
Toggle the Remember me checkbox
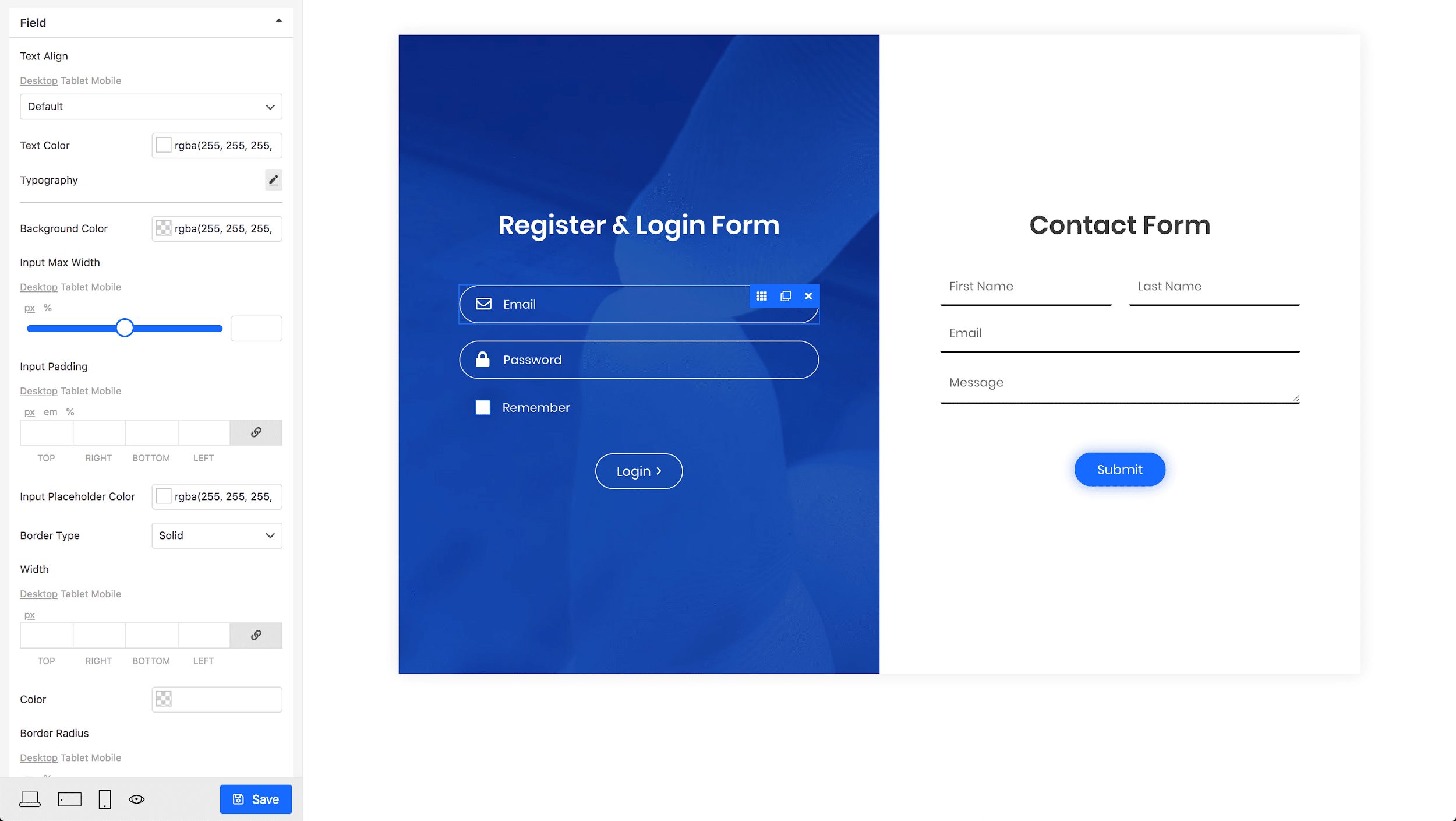click(x=482, y=407)
